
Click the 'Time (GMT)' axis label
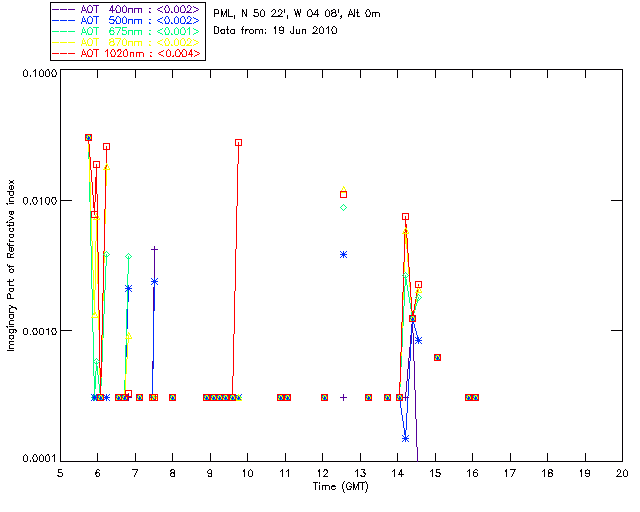341,487
